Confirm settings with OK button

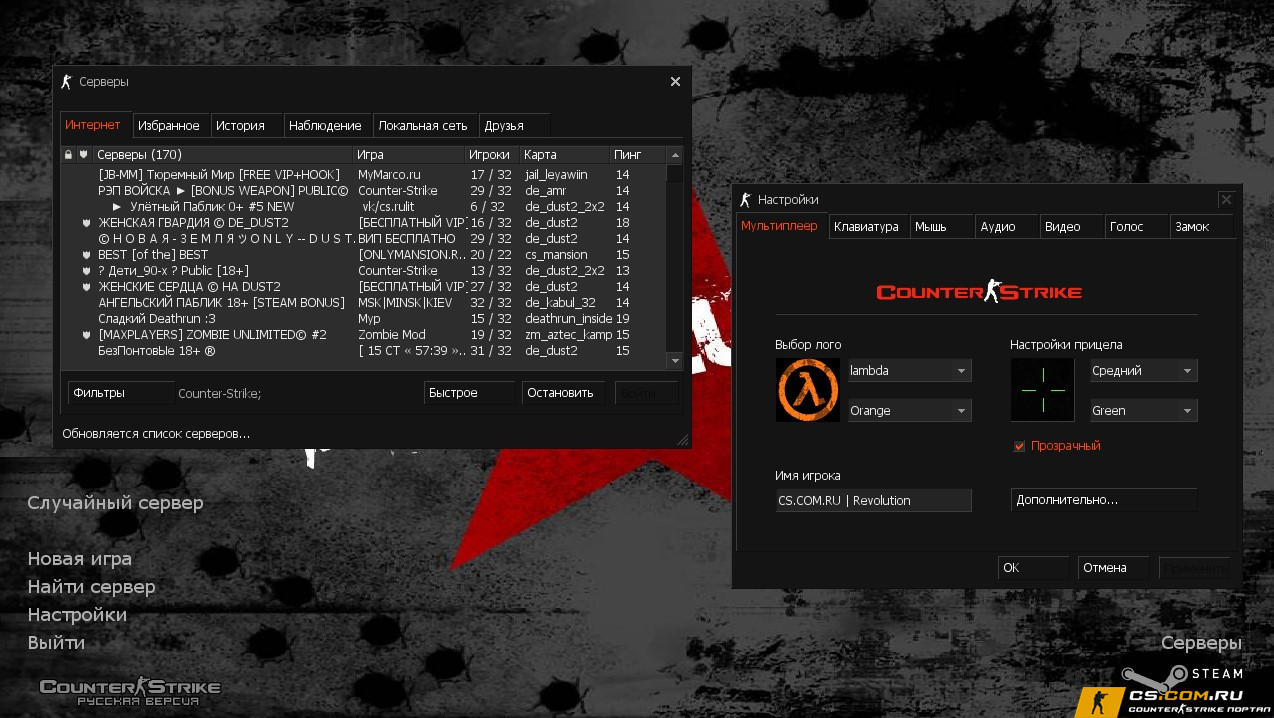tap(1033, 568)
